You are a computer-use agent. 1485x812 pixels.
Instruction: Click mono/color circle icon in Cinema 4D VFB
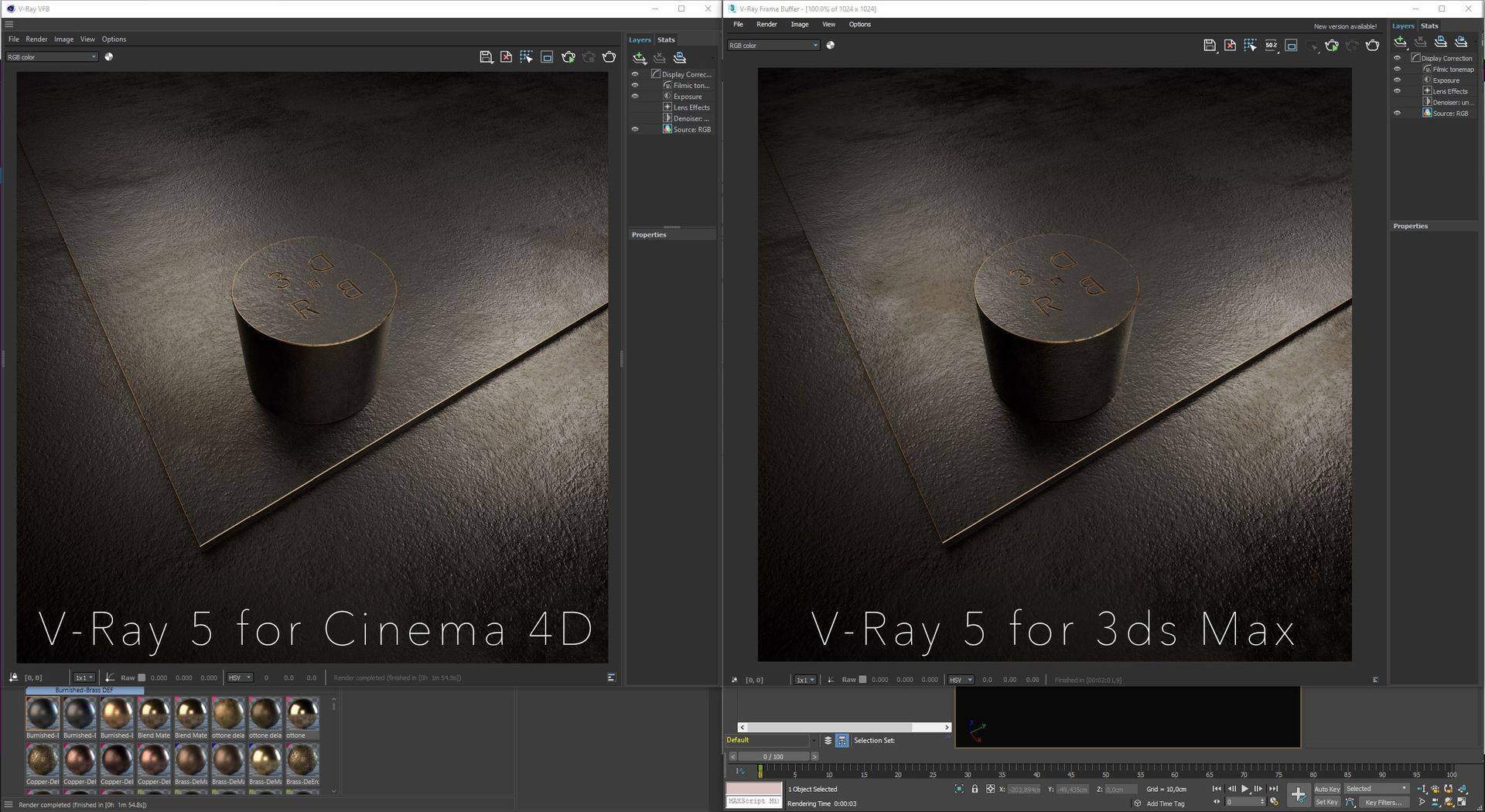[109, 56]
